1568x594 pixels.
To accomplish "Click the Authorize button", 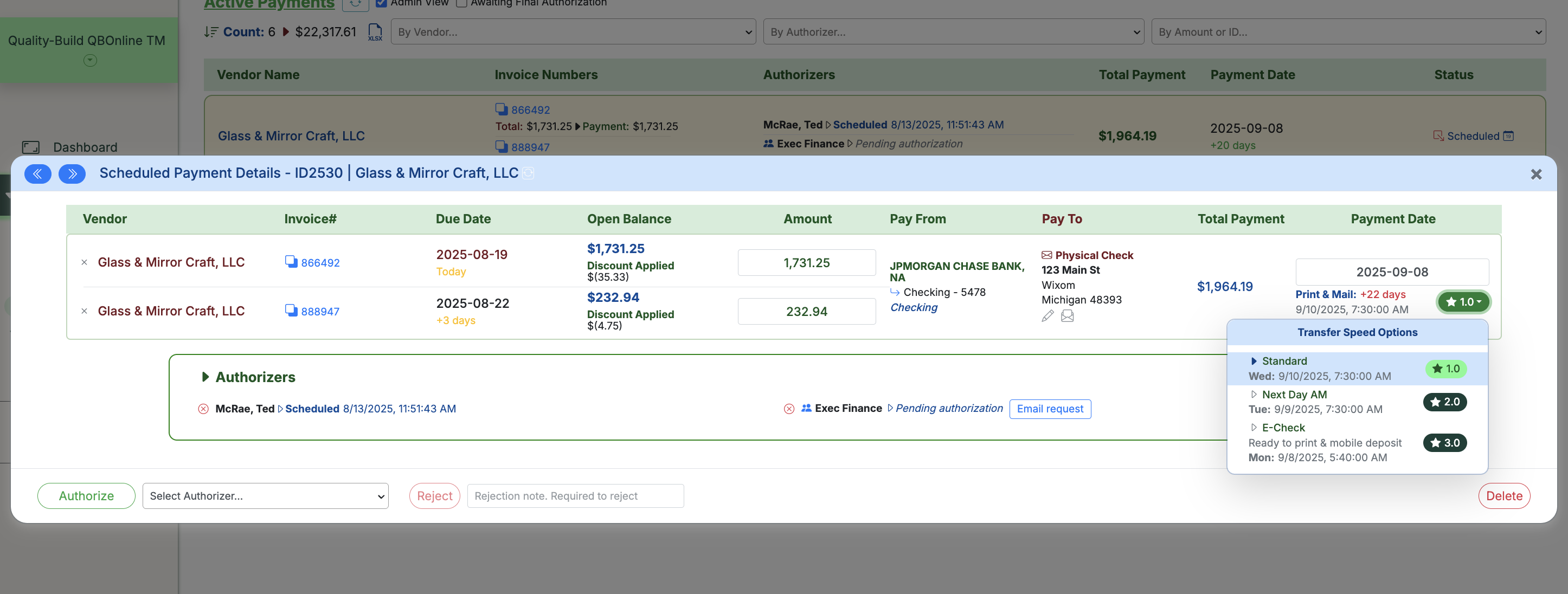I will (x=86, y=496).
